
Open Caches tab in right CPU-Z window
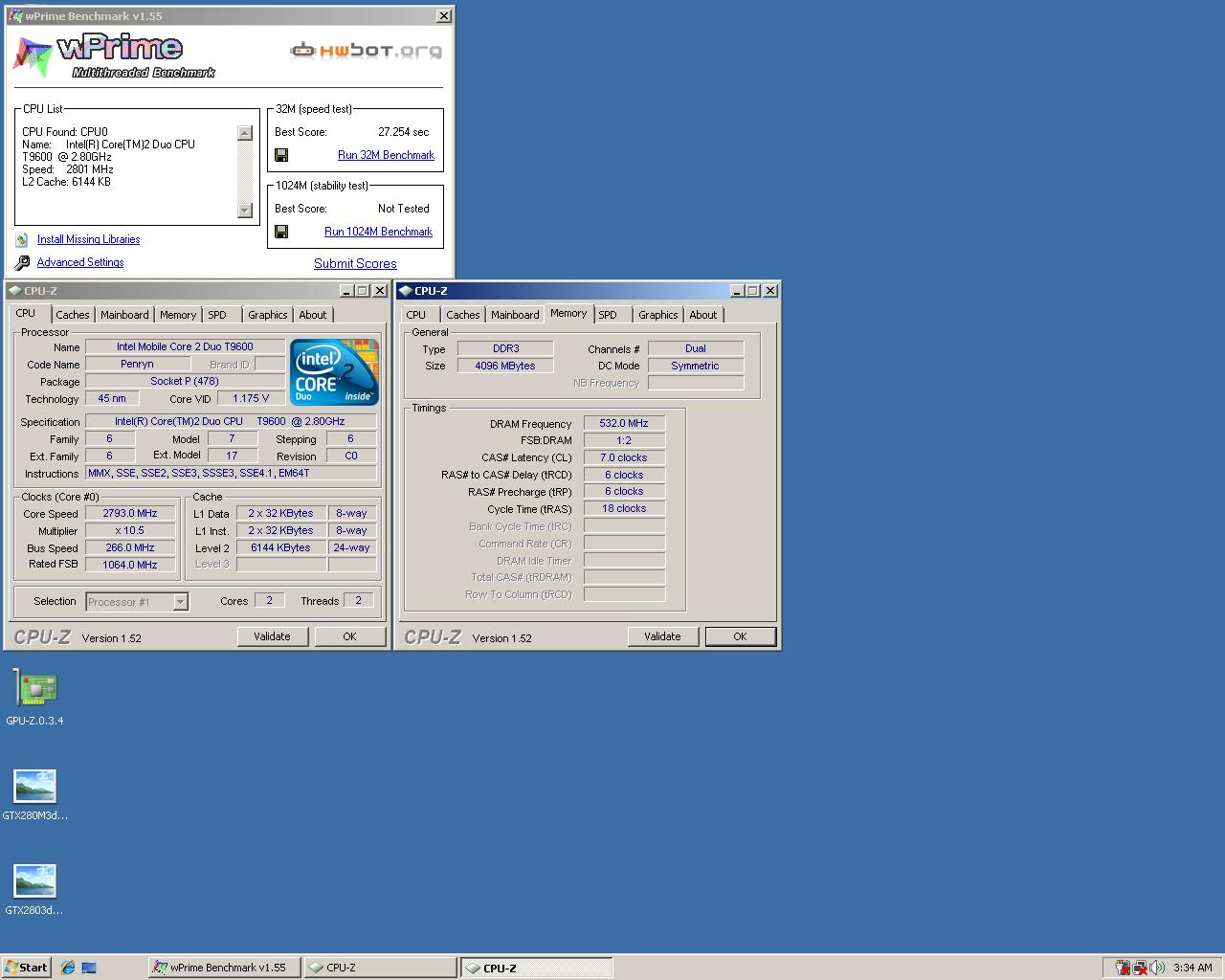coord(462,315)
